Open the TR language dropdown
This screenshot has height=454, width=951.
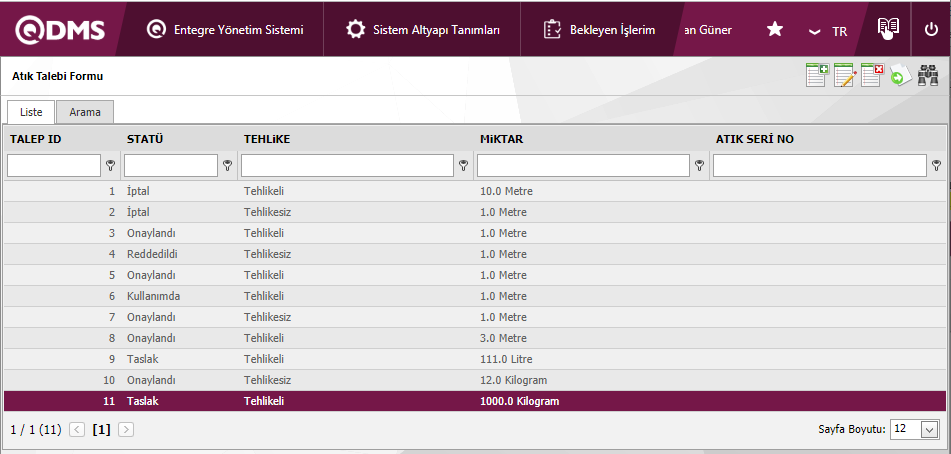[x=828, y=31]
